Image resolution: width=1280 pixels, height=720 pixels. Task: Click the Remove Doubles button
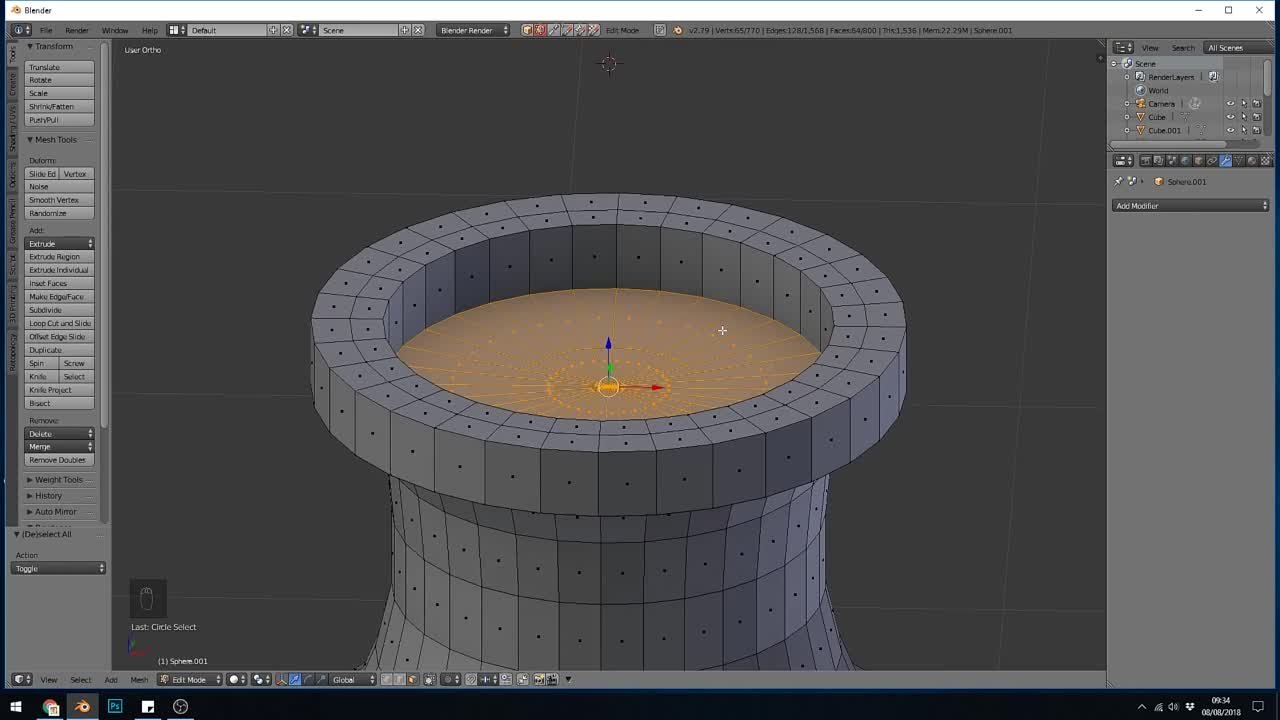tap(58, 459)
